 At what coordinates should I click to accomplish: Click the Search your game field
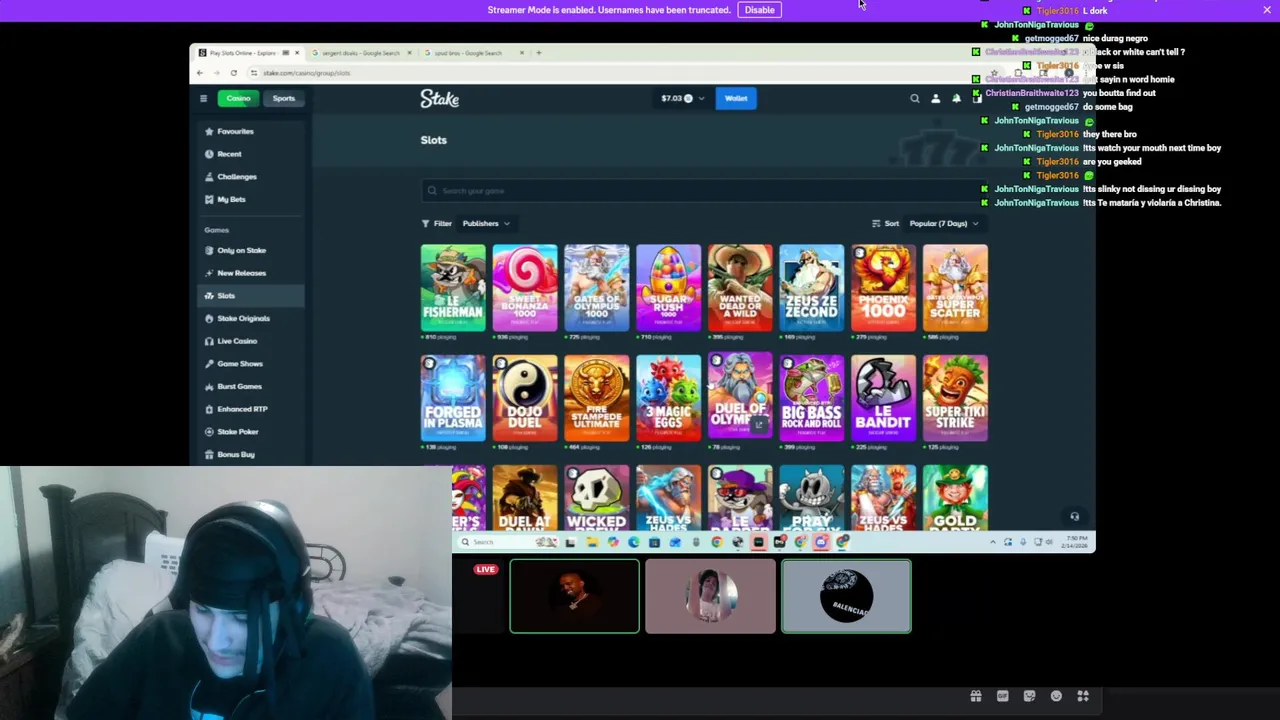704,191
